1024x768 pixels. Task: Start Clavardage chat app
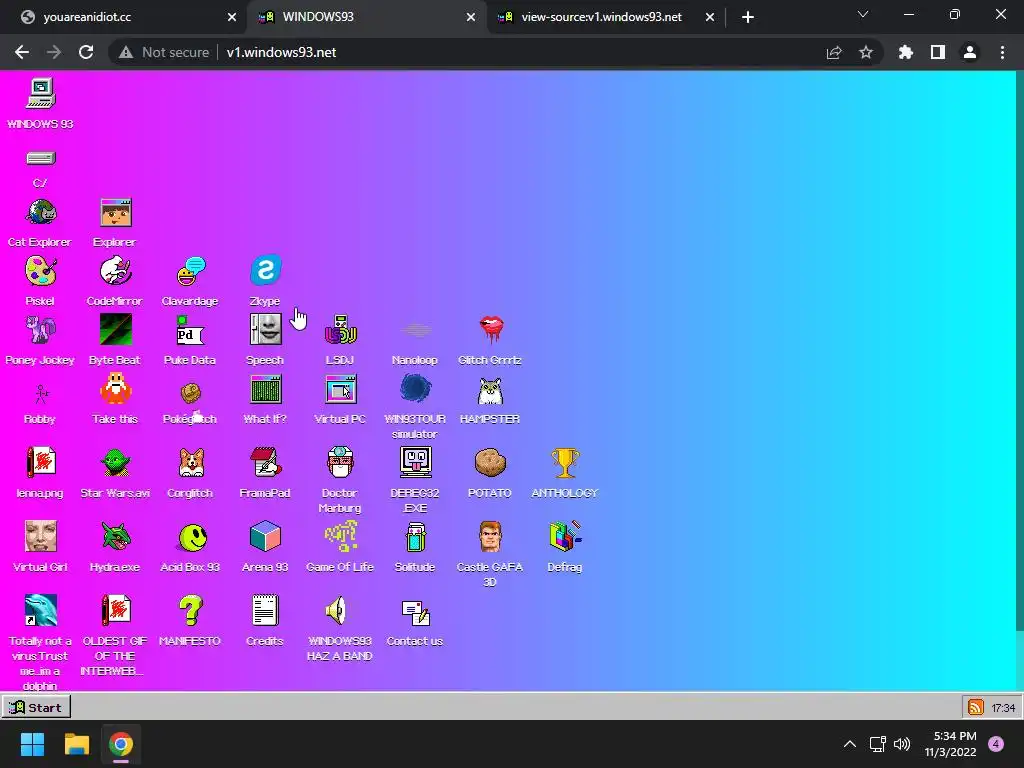pos(191,271)
